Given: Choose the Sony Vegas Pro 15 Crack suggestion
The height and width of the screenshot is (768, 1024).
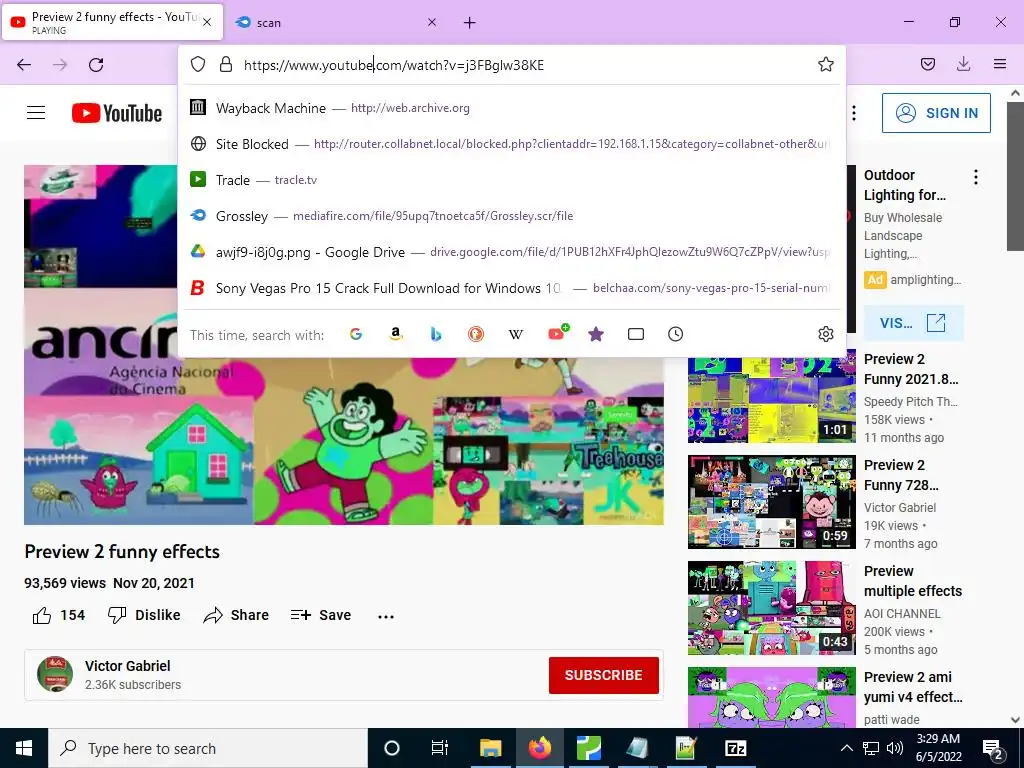Looking at the screenshot, I should click(x=511, y=287).
